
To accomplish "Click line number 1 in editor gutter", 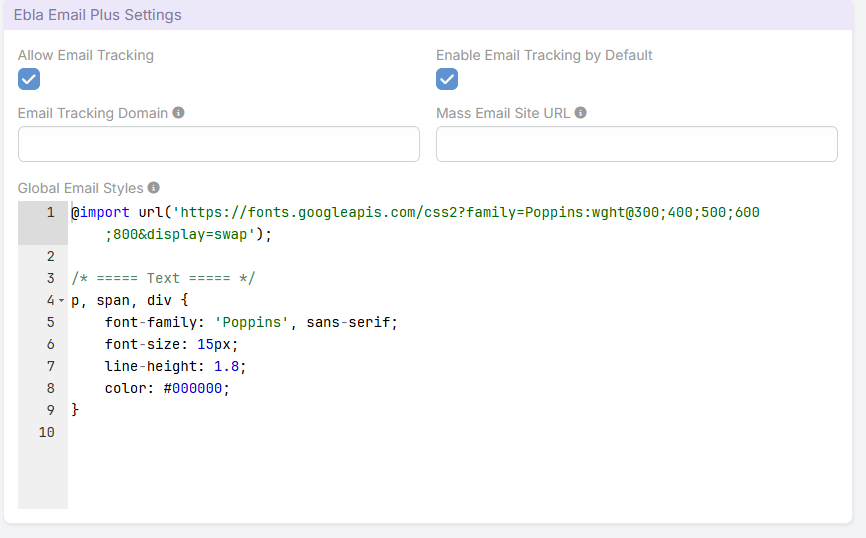I will pos(49,212).
